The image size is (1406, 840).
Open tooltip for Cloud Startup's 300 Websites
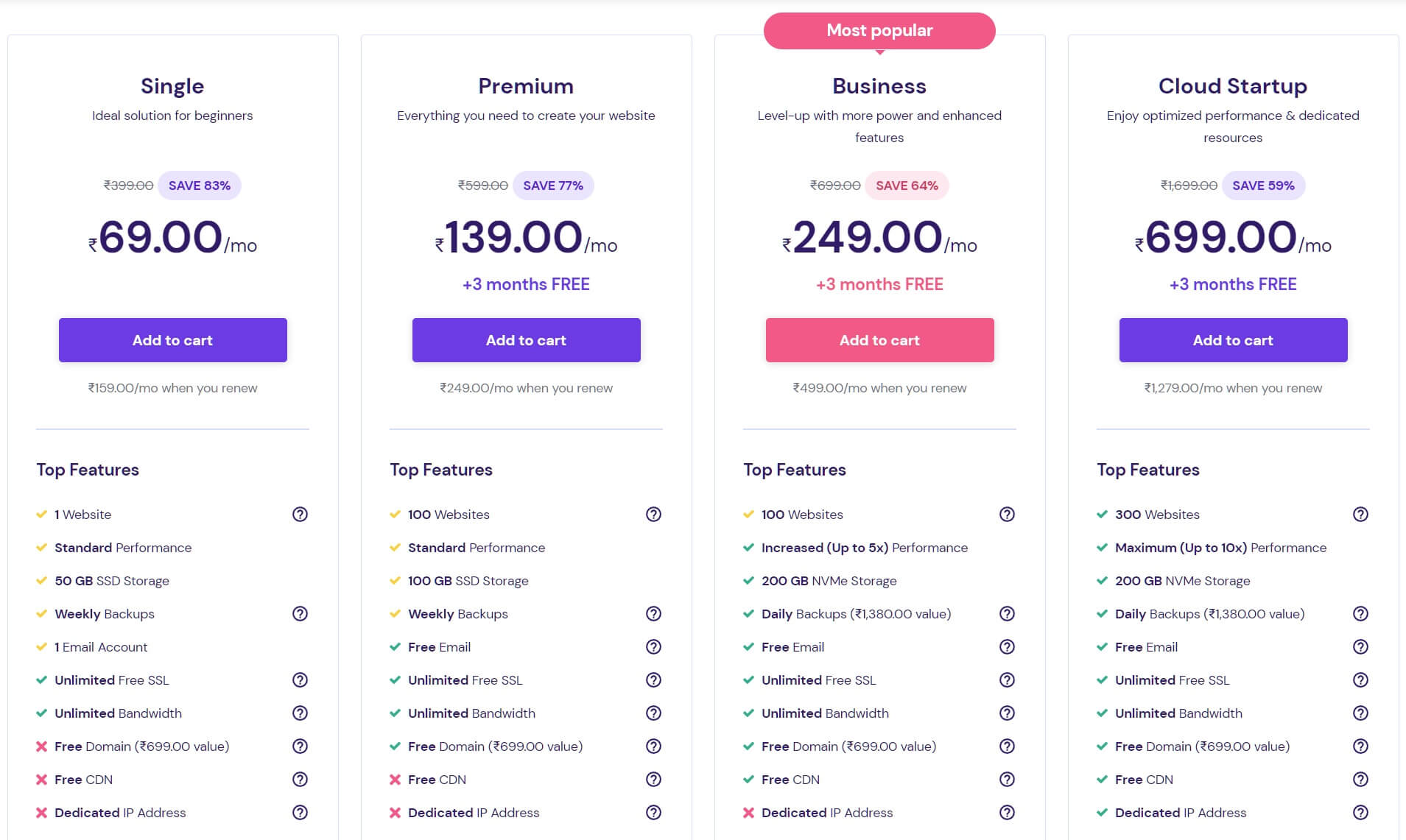pos(1360,514)
